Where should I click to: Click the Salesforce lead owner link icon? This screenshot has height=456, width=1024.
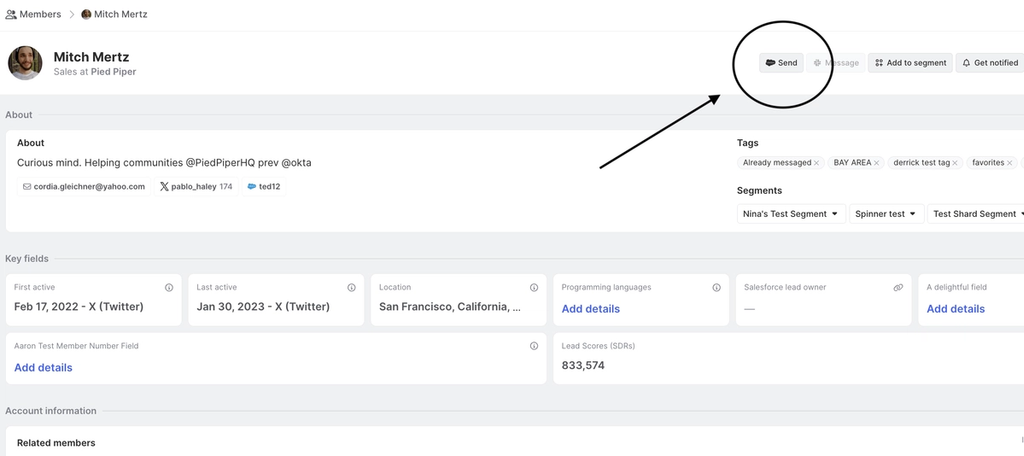(x=898, y=288)
